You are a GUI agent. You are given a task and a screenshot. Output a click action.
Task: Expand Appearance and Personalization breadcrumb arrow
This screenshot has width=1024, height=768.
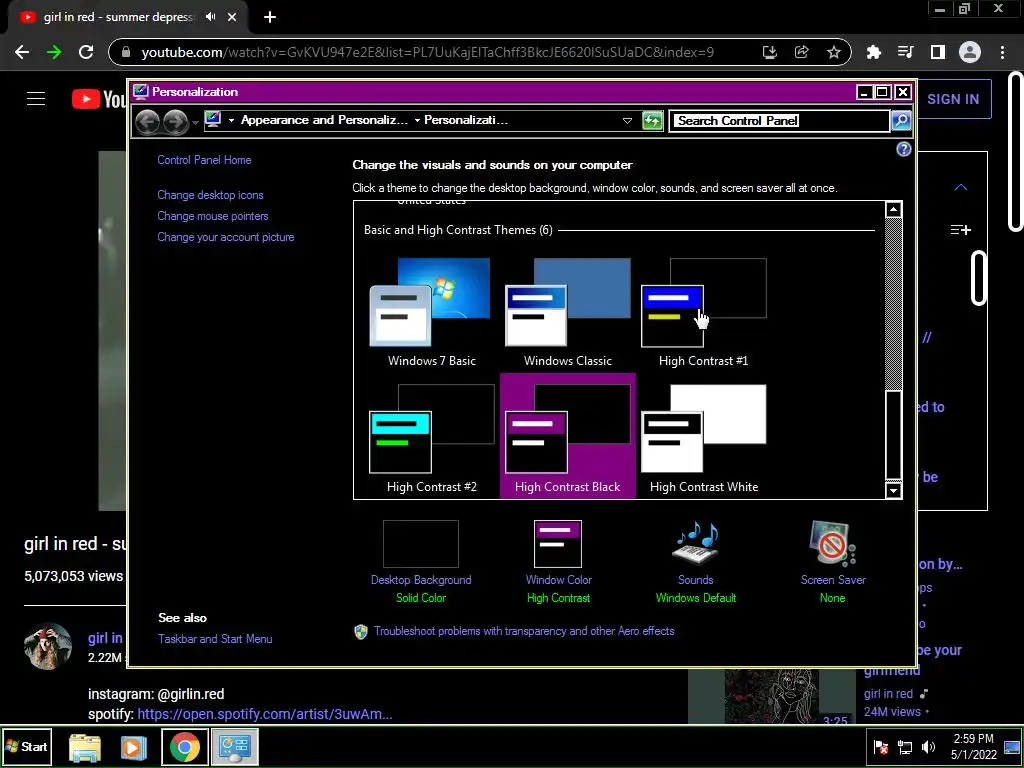tap(417, 120)
